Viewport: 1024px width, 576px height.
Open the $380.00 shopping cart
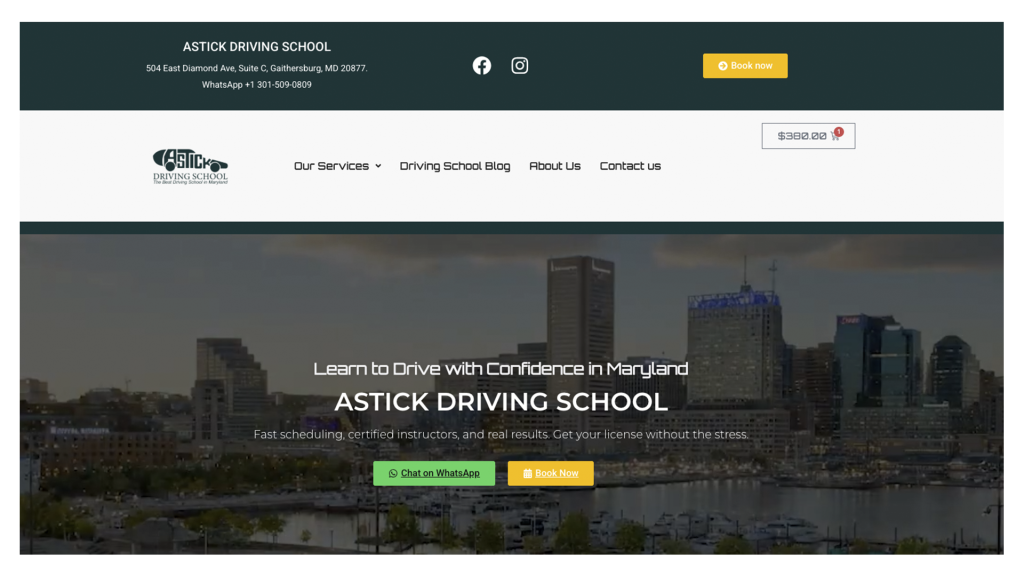(x=808, y=136)
